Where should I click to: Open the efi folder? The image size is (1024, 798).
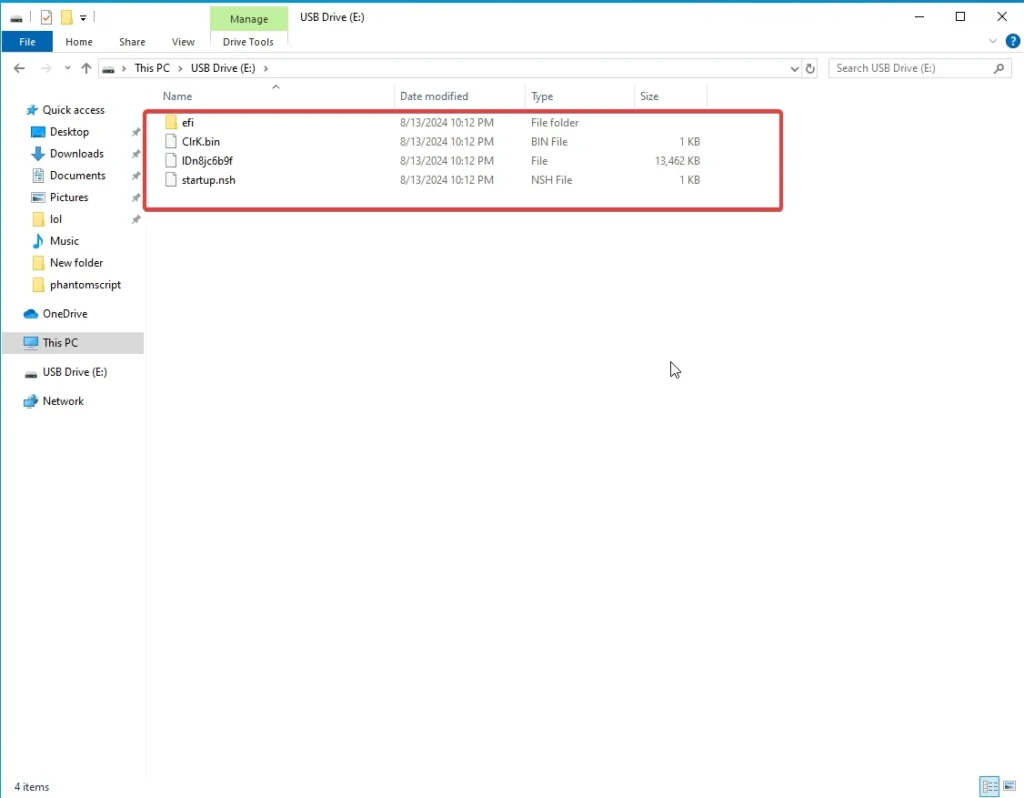click(188, 122)
